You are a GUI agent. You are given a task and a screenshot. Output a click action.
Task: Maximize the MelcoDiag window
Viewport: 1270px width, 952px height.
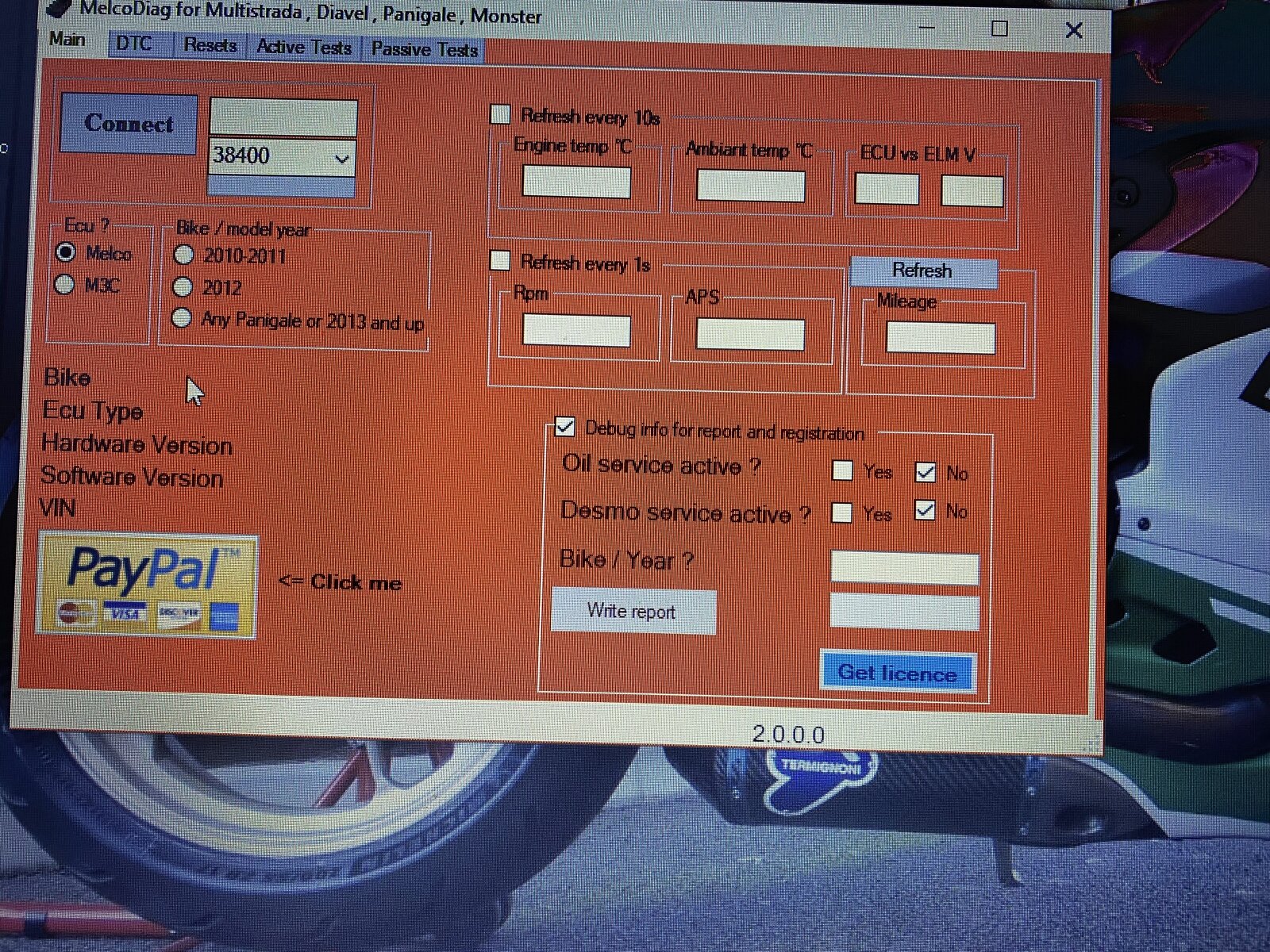[999, 29]
